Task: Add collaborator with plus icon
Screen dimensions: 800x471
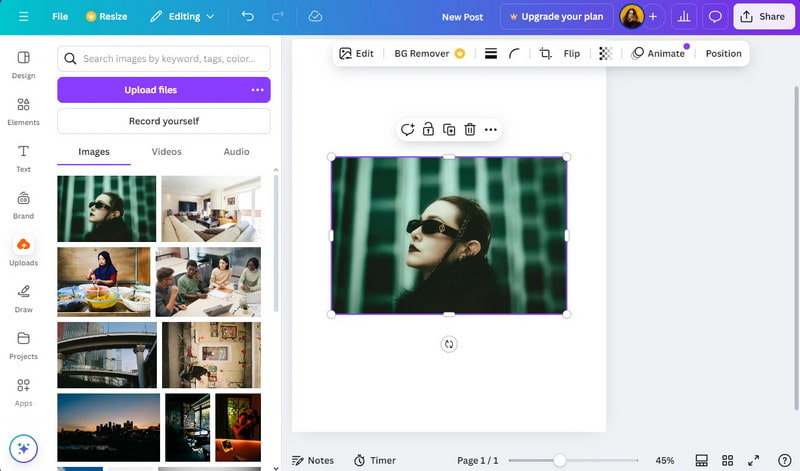Action: [x=653, y=17]
